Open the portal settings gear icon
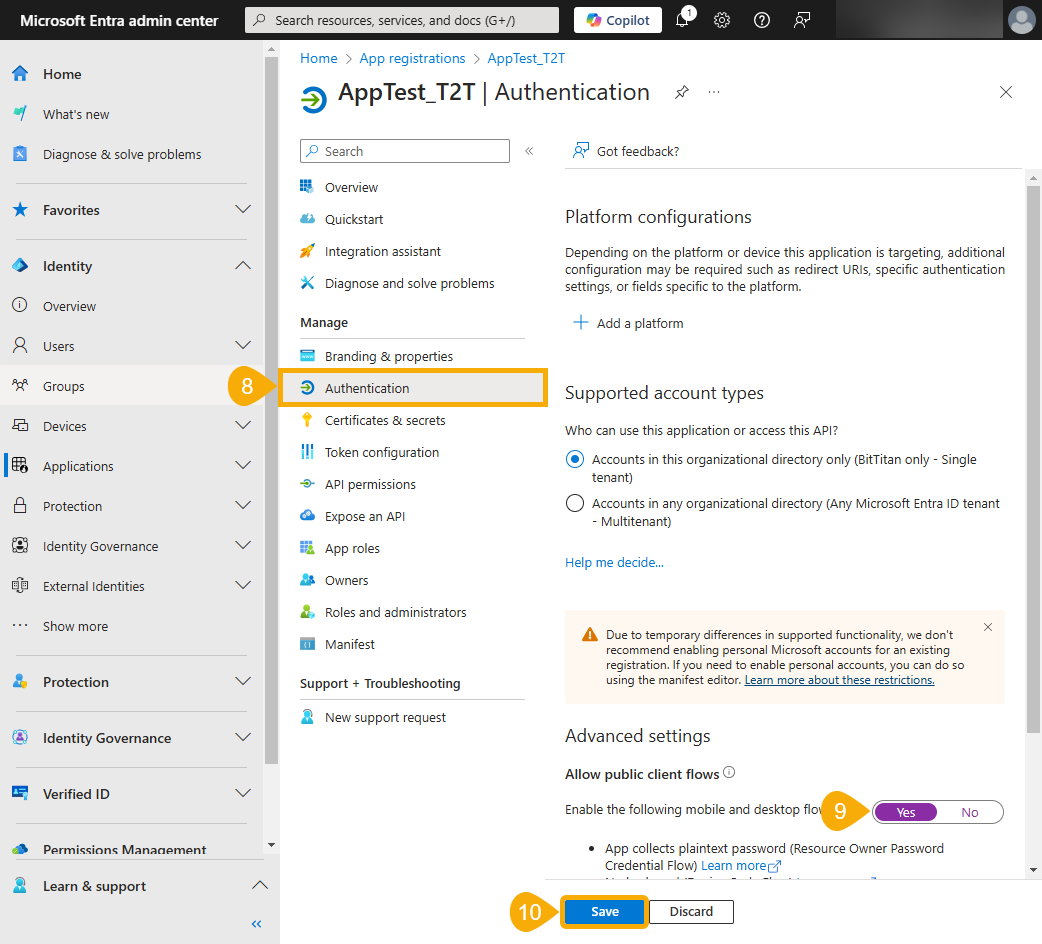 pos(722,20)
